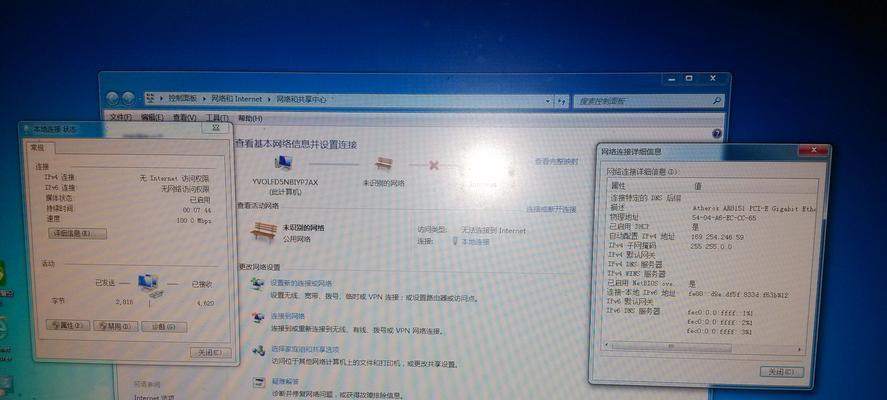Image resolution: width=887 pixels, height=400 pixels.
Task: Click the horizontal scrollbar thumb in the details list
Action: pyautogui.click(x=671, y=346)
